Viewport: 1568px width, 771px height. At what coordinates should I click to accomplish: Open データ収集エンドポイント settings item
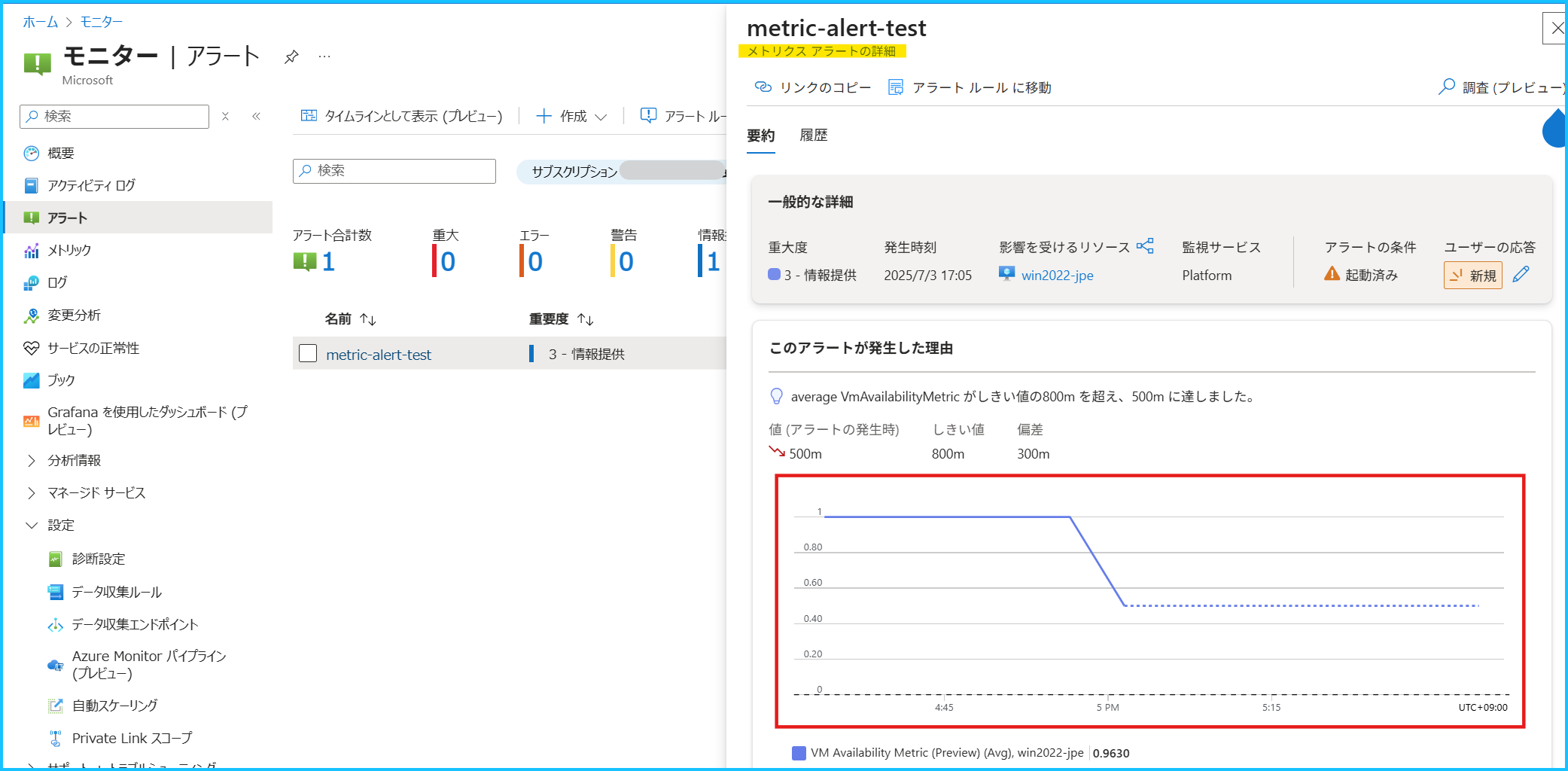pyautogui.click(x=135, y=624)
